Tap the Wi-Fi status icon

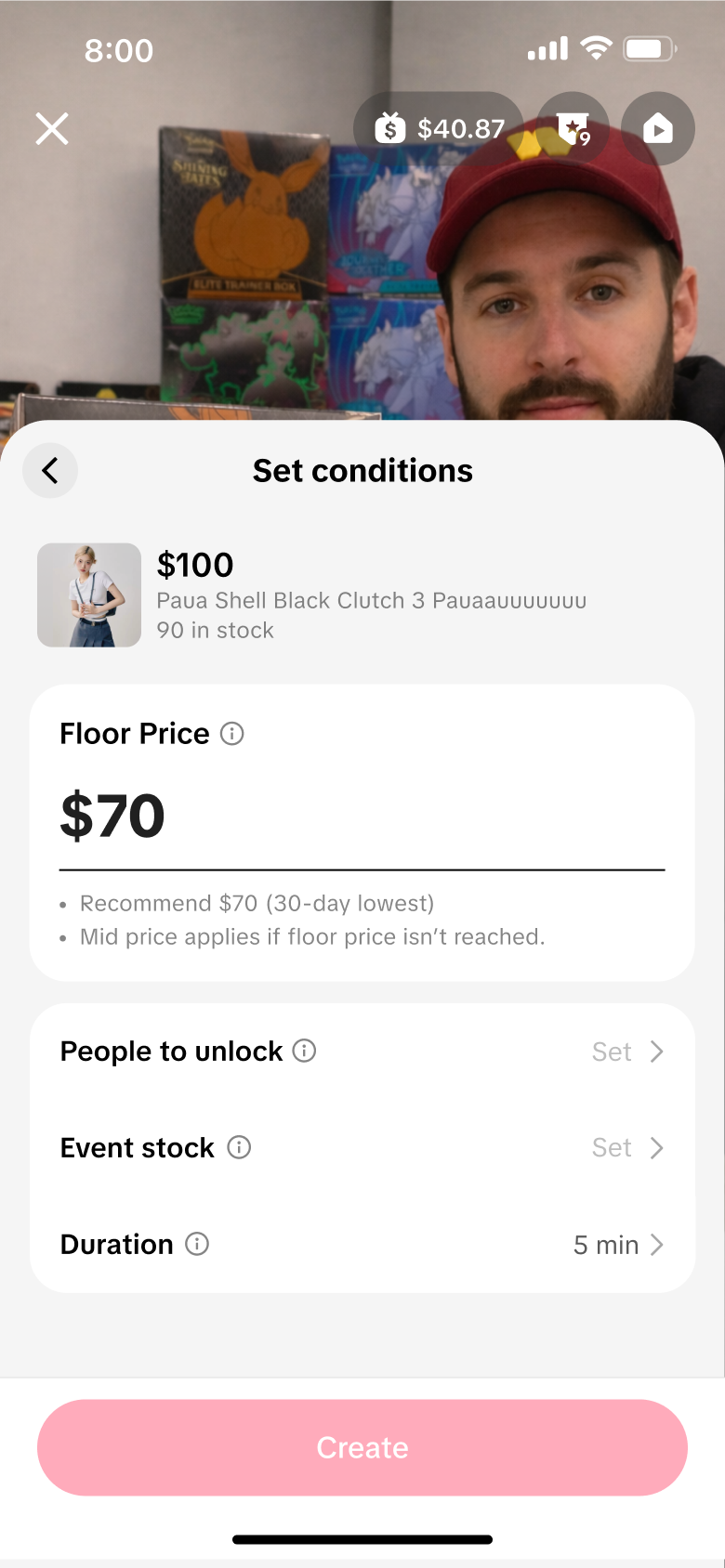596,48
